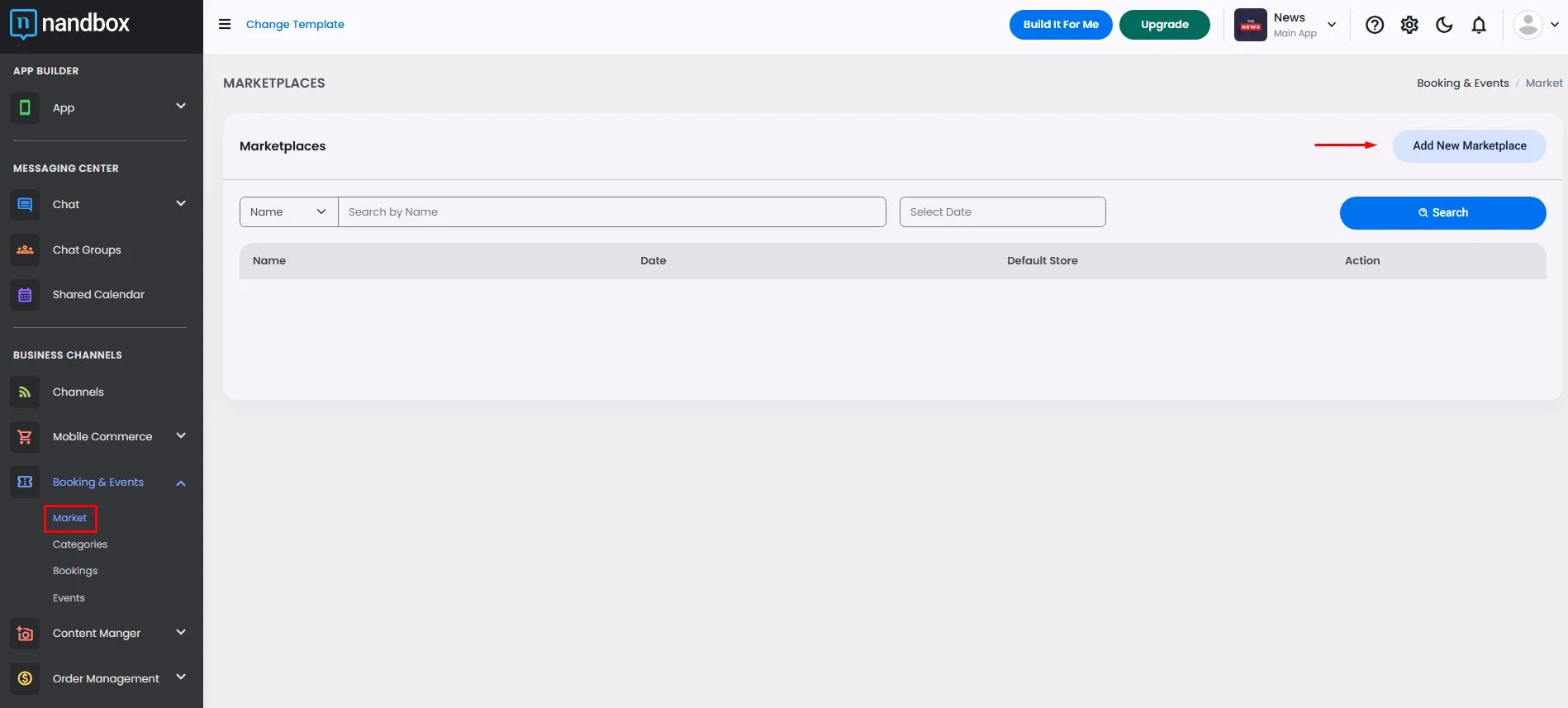Click the Order Management dollar icon
Viewport: 1568px width, 708px height.
tap(25, 678)
